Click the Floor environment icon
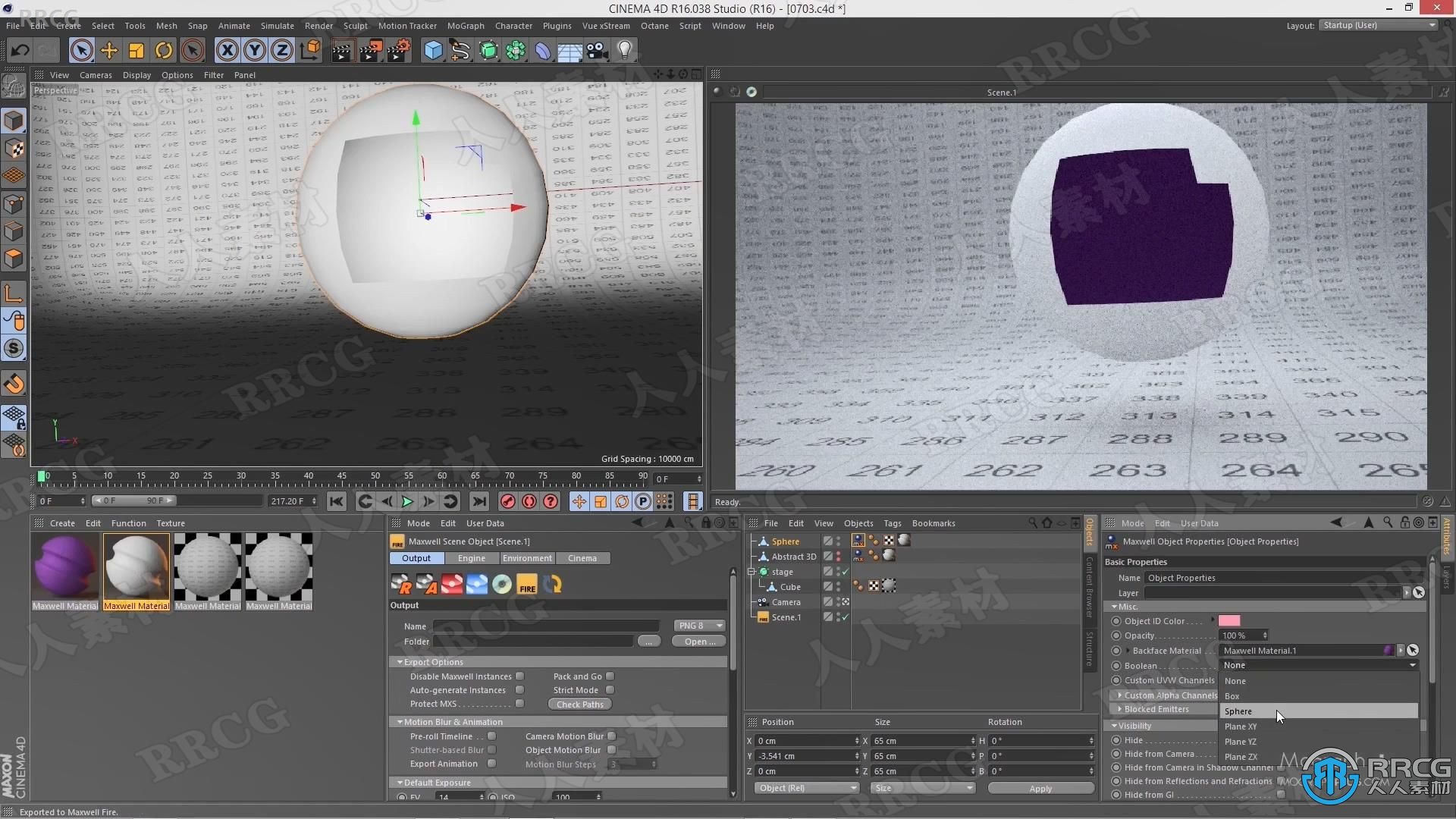Screen dimensions: 1456x819 [x=570, y=51]
